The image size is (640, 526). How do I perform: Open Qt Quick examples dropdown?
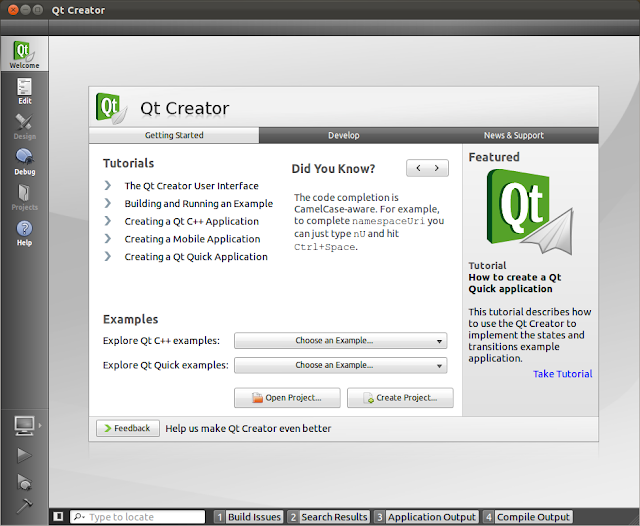click(340, 365)
